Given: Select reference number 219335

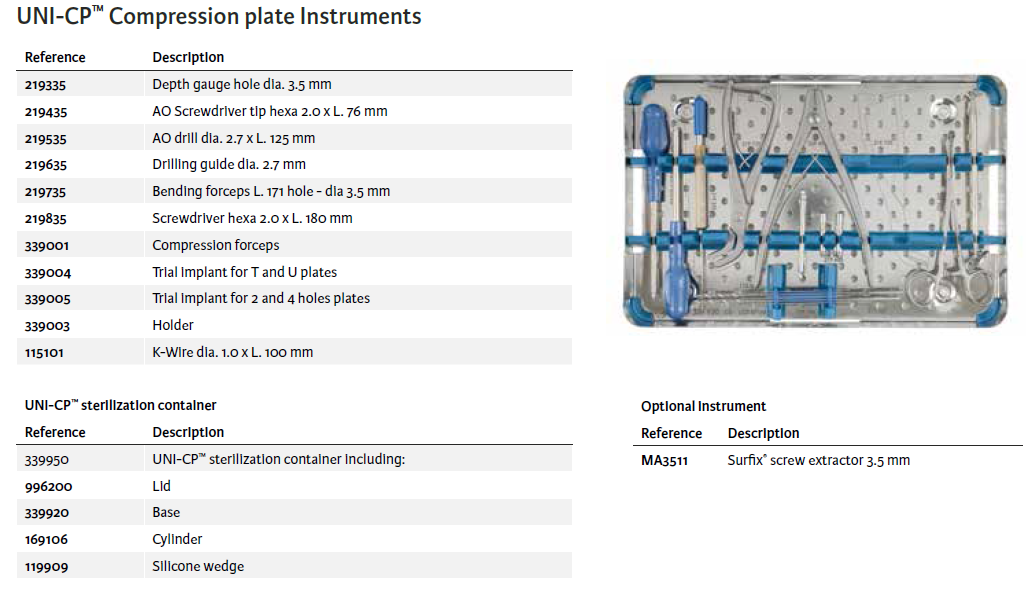Looking at the screenshot, I should coord(46,85).
